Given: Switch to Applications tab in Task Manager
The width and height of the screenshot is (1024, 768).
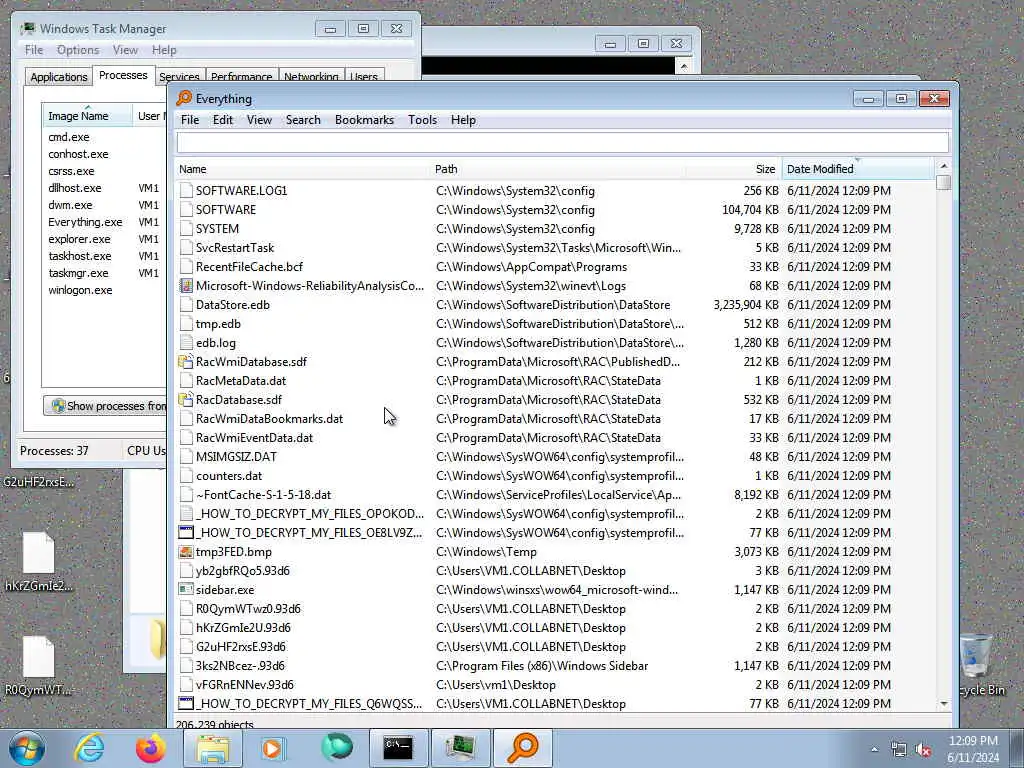Looking at the screenshot, I should coord(59,77).
